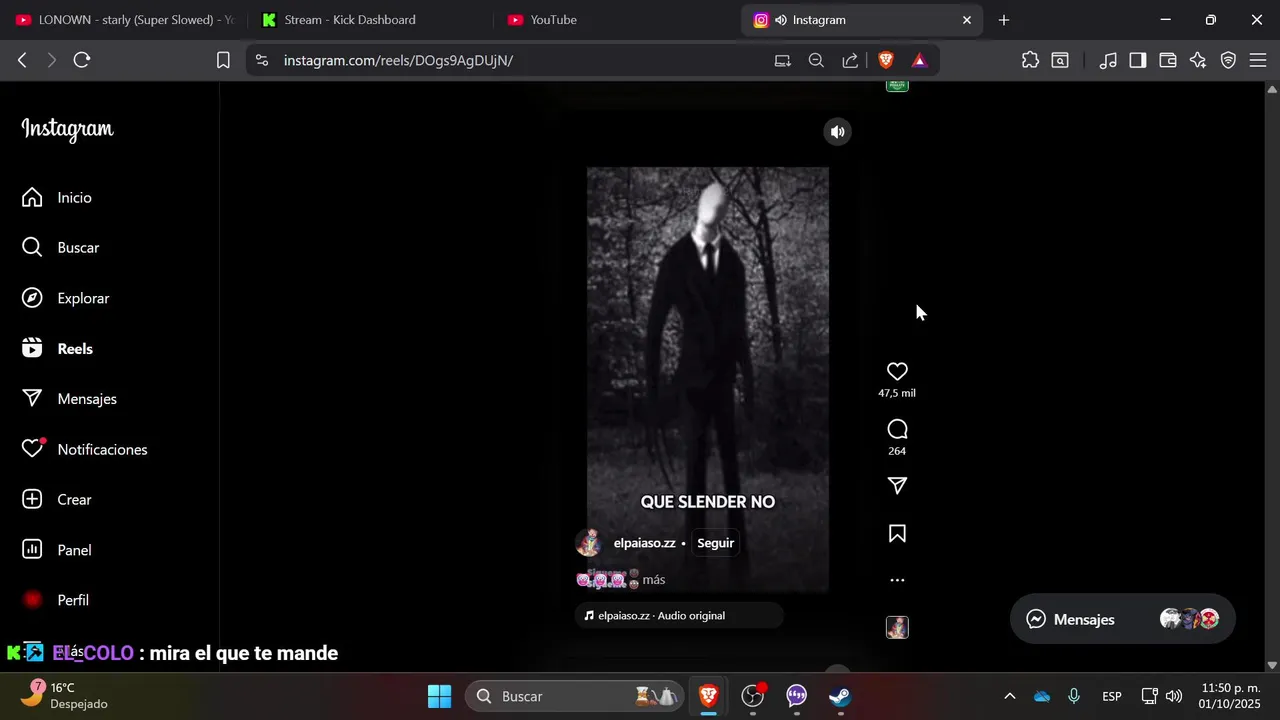Open the zoom magnifier in address bar

[816, 60]
